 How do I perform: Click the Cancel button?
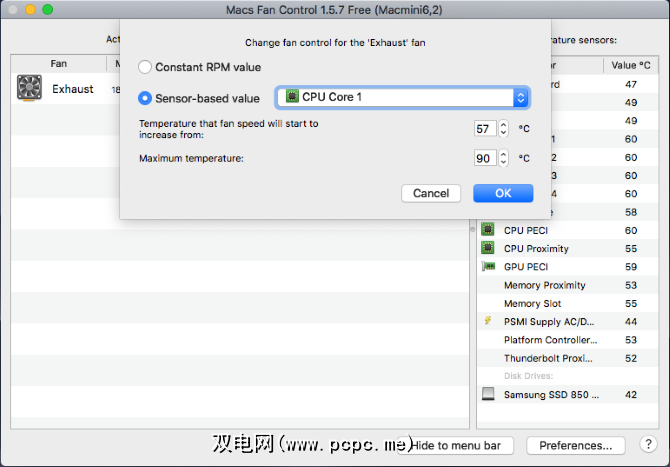[431, 193]
